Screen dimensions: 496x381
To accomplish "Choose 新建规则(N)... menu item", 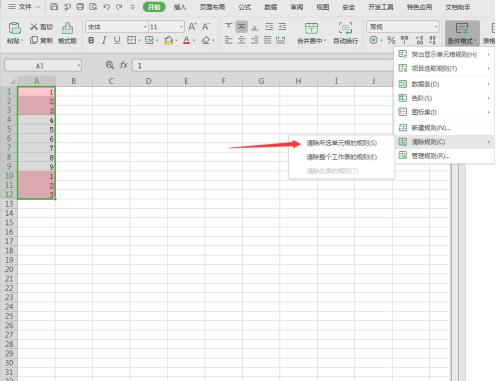I will pyautogui.click(x=444, y=127).
